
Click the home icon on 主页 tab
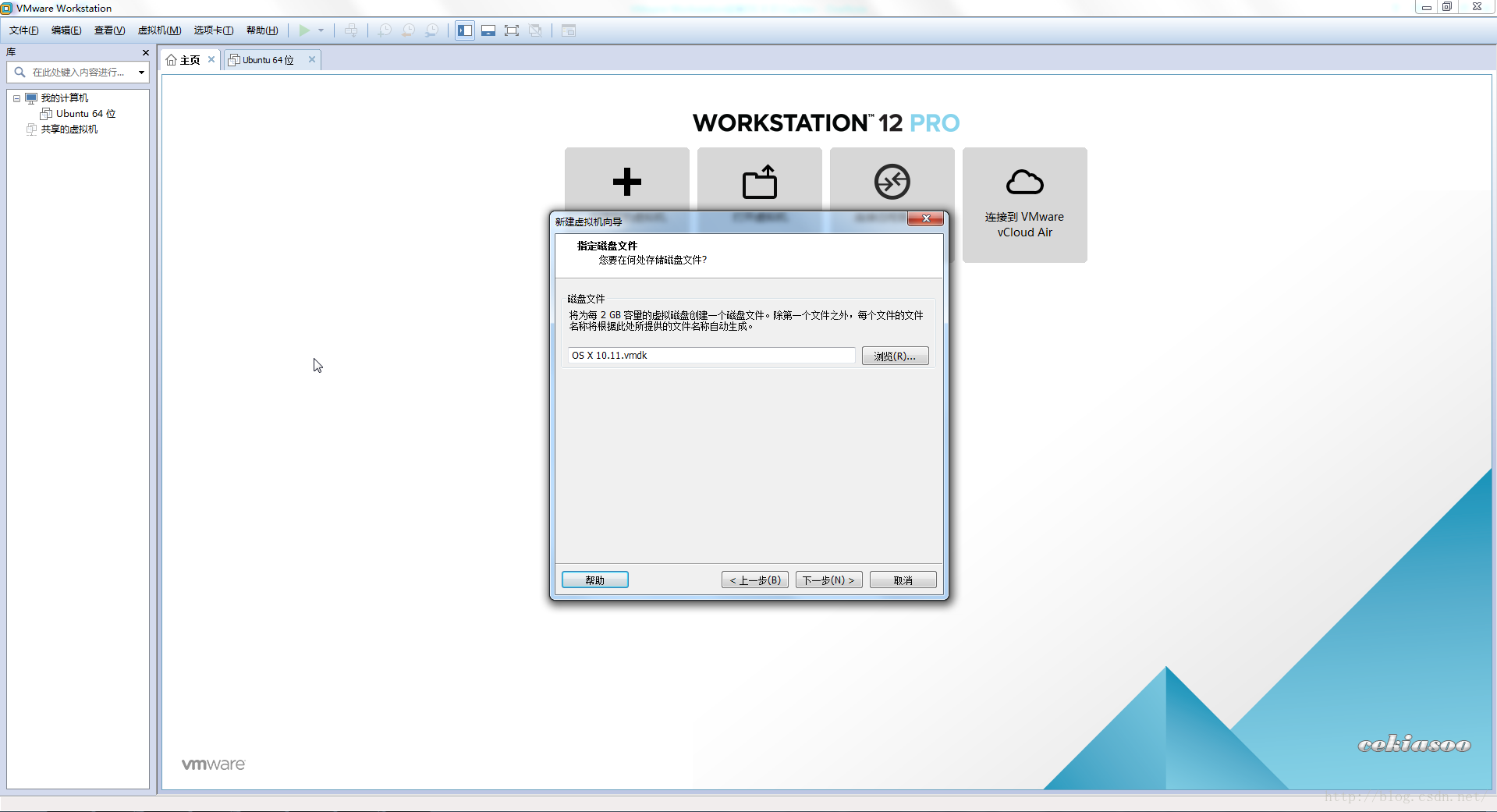pos(171,60)
